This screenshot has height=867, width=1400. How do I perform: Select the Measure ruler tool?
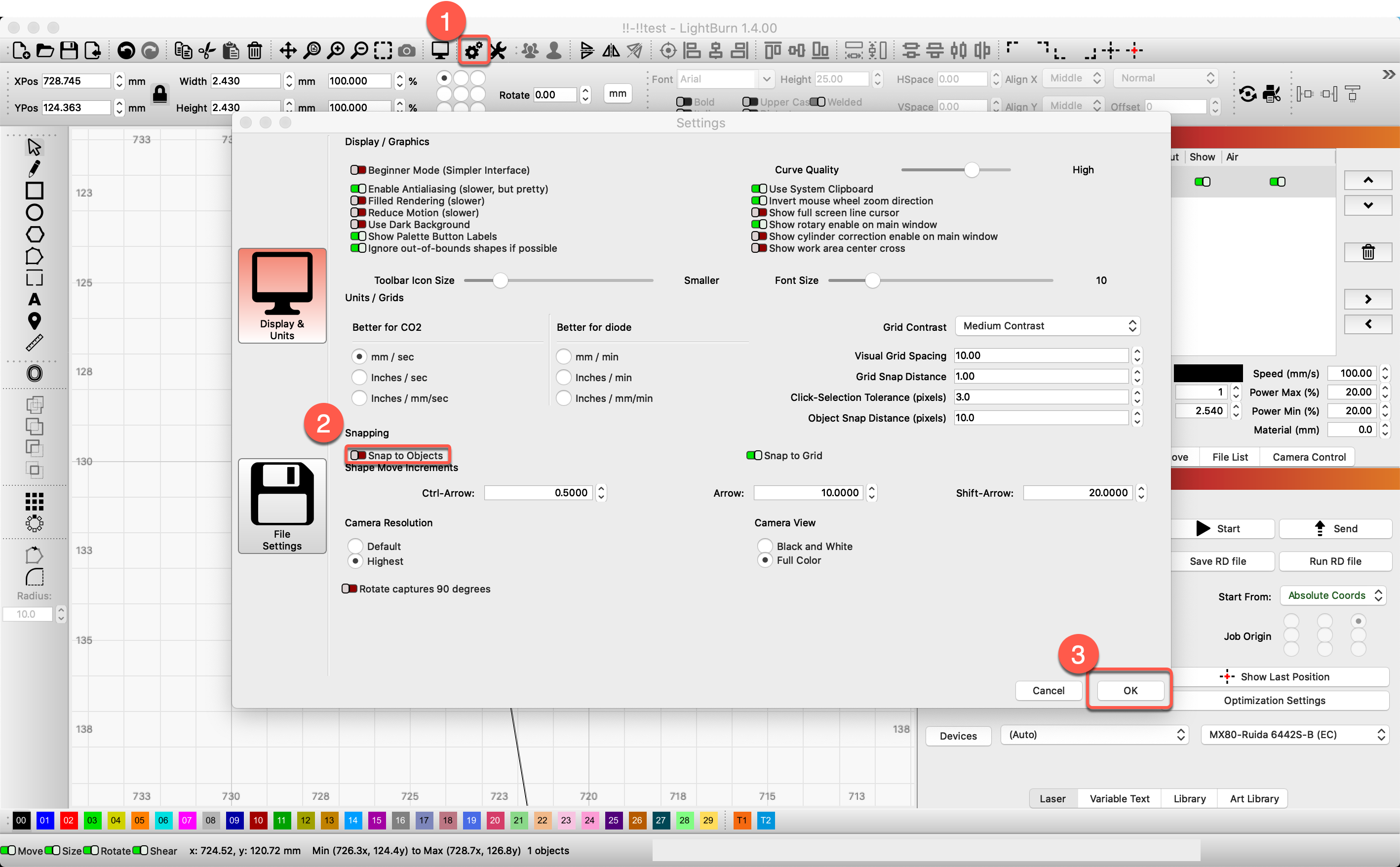(35, 343)
